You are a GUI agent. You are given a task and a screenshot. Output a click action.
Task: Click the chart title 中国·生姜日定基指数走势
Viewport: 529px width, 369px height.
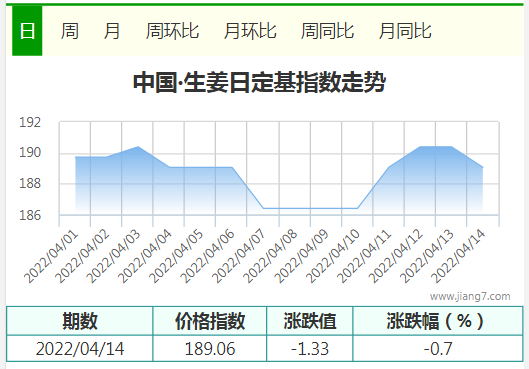pos(259,82)
